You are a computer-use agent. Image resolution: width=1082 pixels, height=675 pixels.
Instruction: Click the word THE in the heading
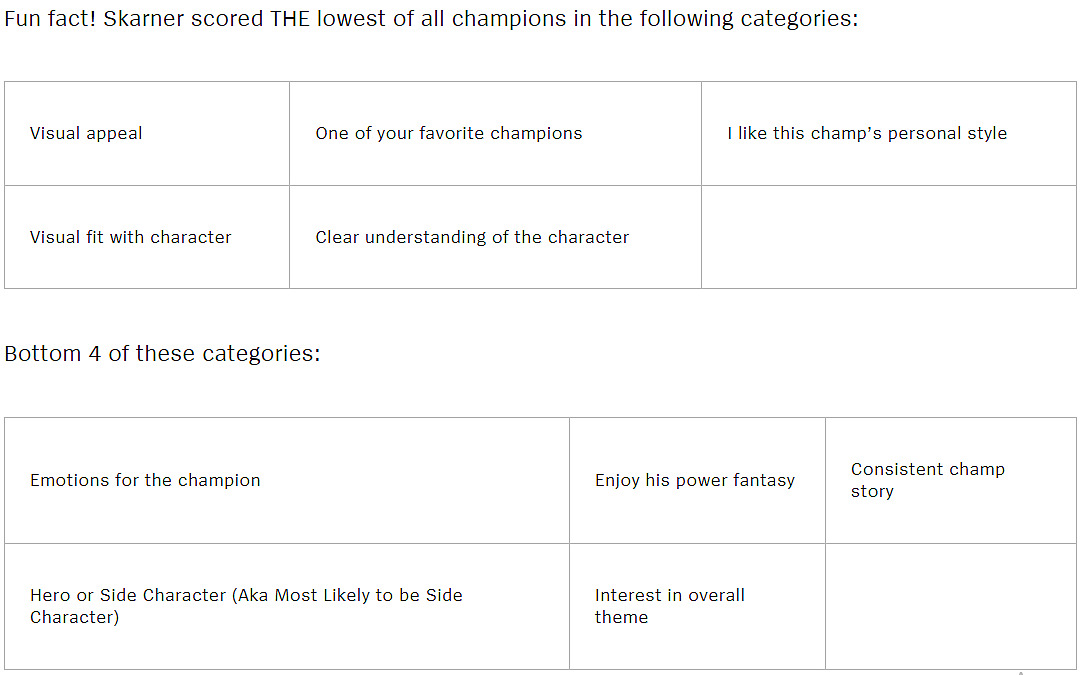point(290,19)
